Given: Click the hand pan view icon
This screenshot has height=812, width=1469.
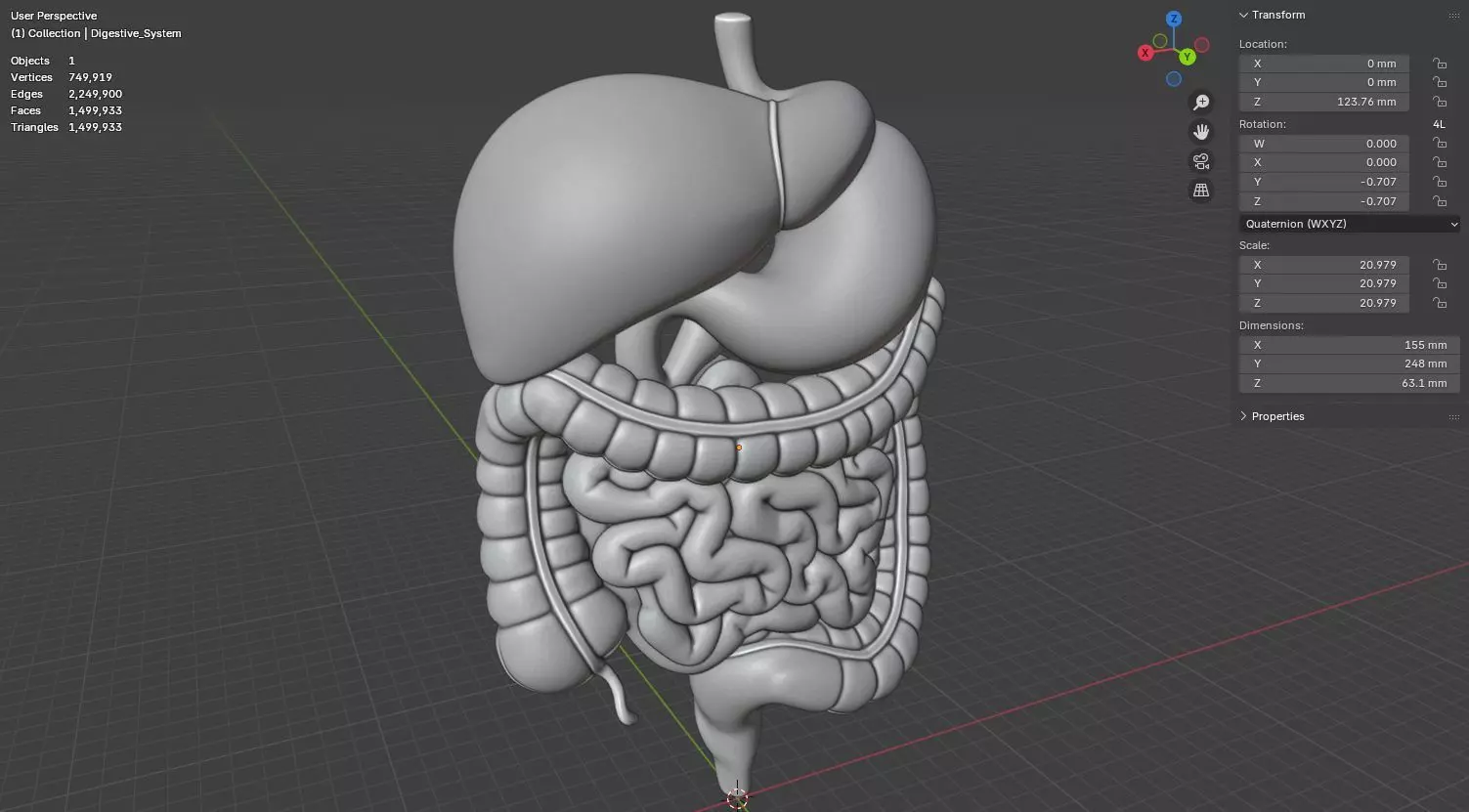Looking at the screenshot, I should 1201,132.
